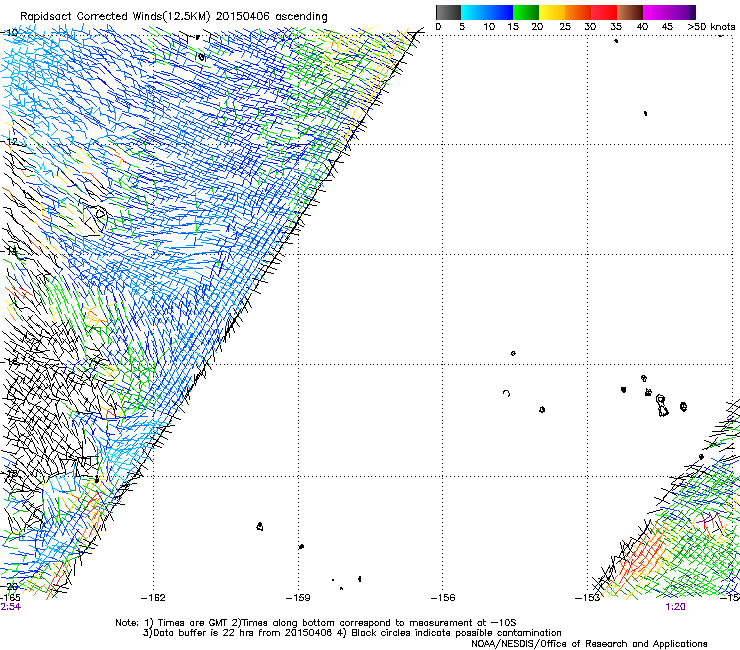Click the blue 10-15 knots legend color
This screenshot has width=740, height=650.
pos(500,12)
